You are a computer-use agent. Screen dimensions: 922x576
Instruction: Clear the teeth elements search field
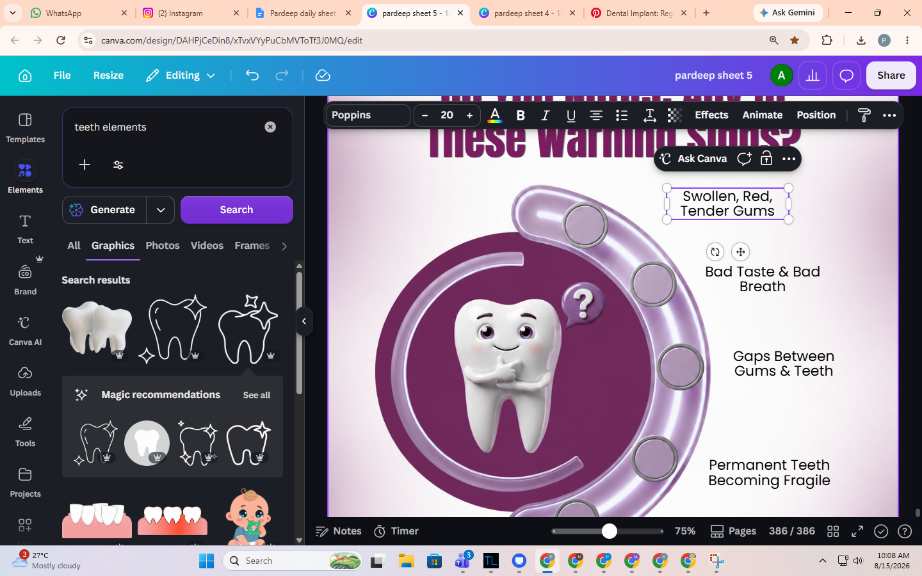[270, 127]
